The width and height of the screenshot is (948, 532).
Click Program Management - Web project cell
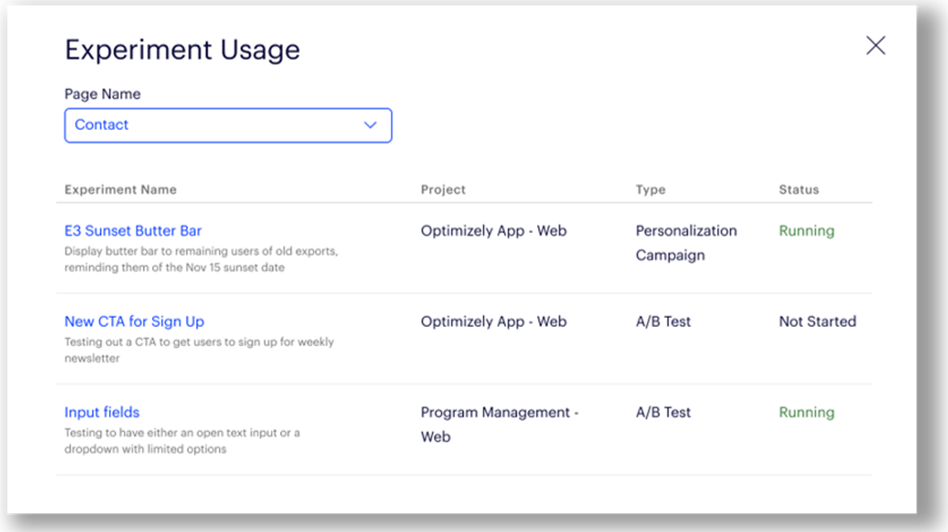[x=499, y=424]
